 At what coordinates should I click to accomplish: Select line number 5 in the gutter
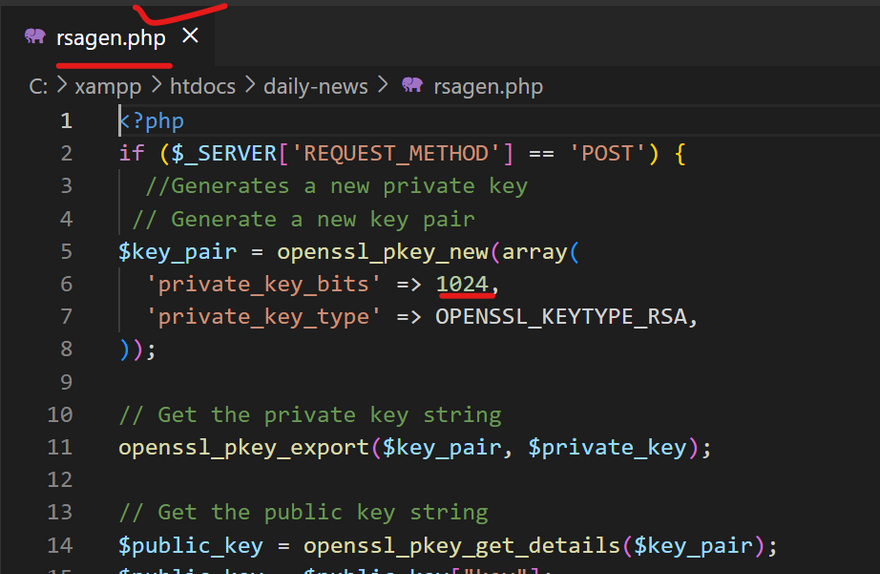click(66, 251)
